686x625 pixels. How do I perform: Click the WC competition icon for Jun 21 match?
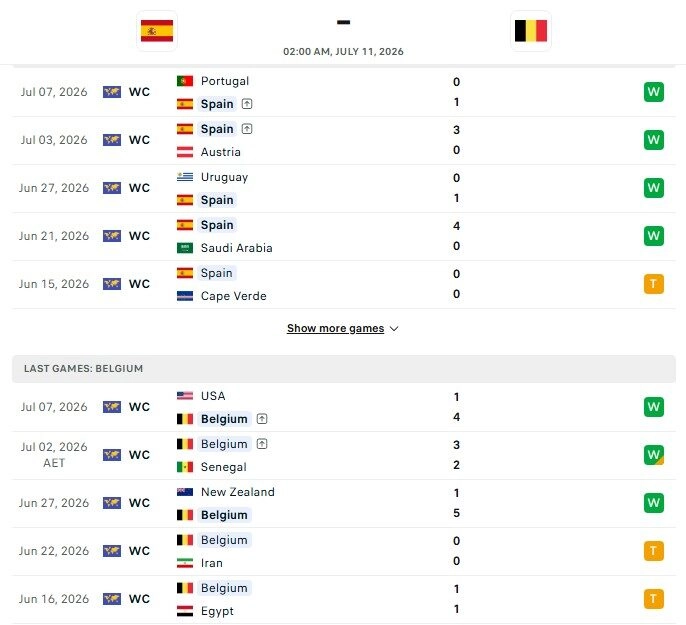112,236
